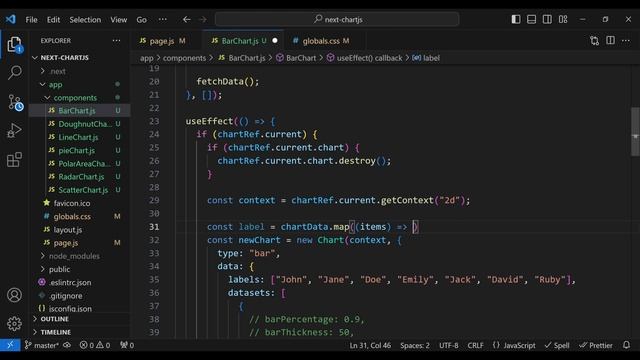Open the Go menu
The height and width of the screenshot is (360, 640).
(142, 20)
